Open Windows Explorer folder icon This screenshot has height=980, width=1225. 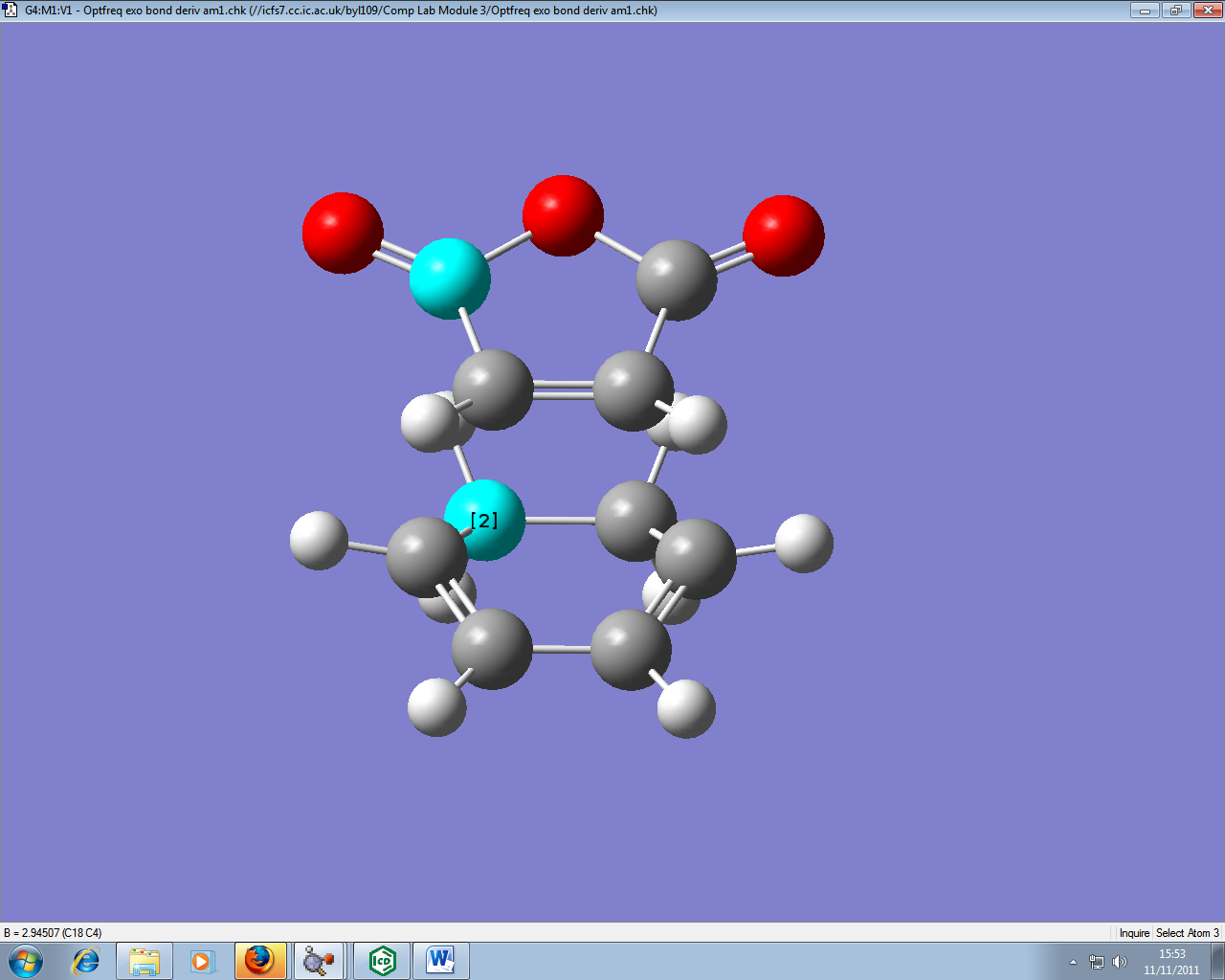pos(145,961)
